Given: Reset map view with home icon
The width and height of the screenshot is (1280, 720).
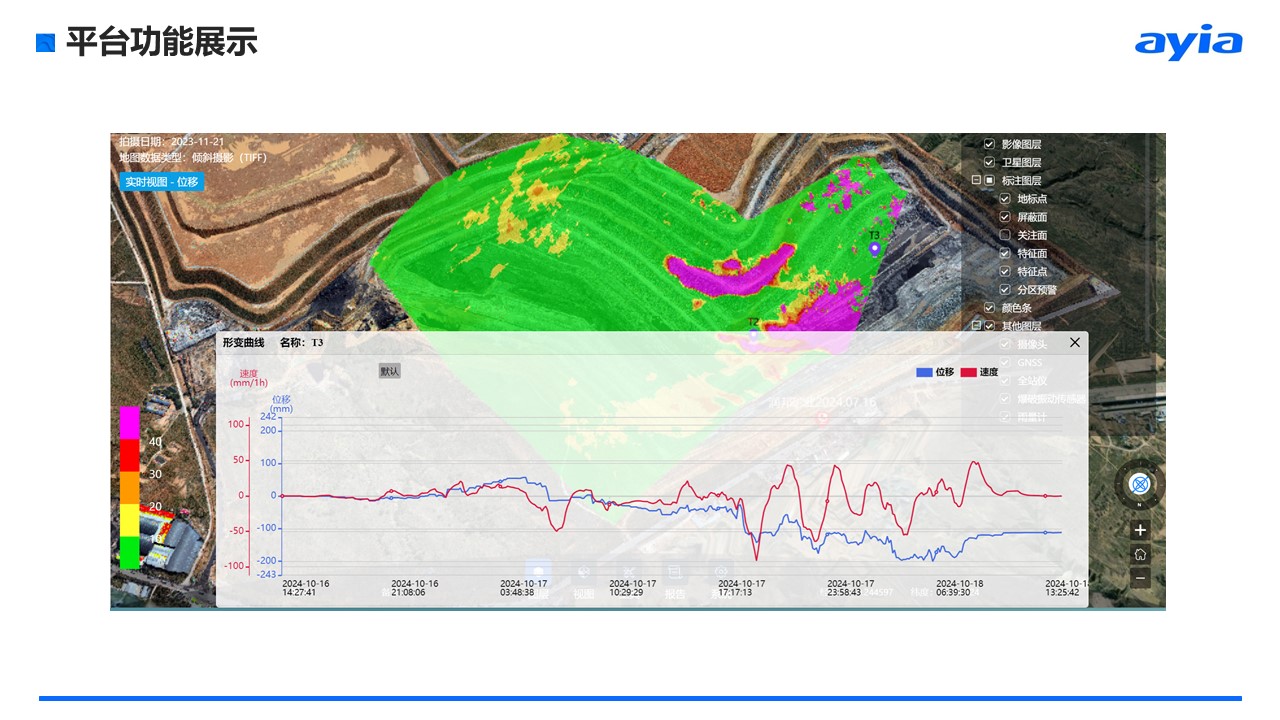Looking at the screenshot, I should point(1140,554).
